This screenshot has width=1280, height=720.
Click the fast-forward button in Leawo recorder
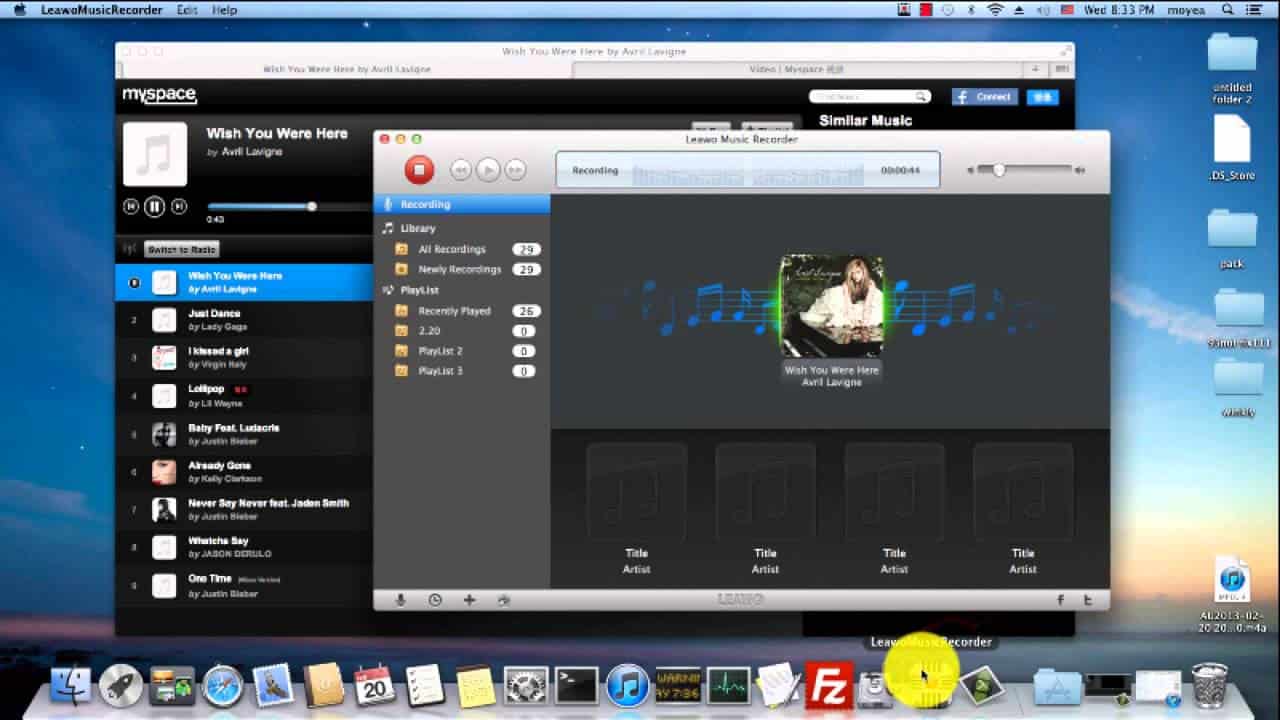pyautogui.click(x=515, y=170)
